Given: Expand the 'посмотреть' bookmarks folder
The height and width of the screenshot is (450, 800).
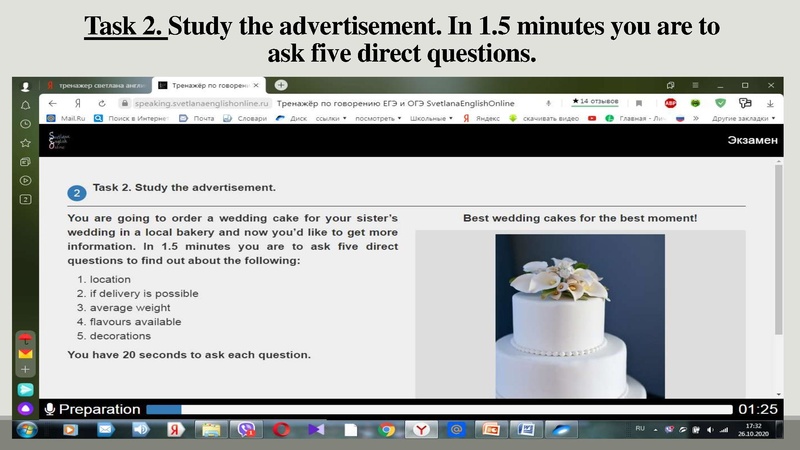Looking at the screenshot, I should tap(378, 118).
